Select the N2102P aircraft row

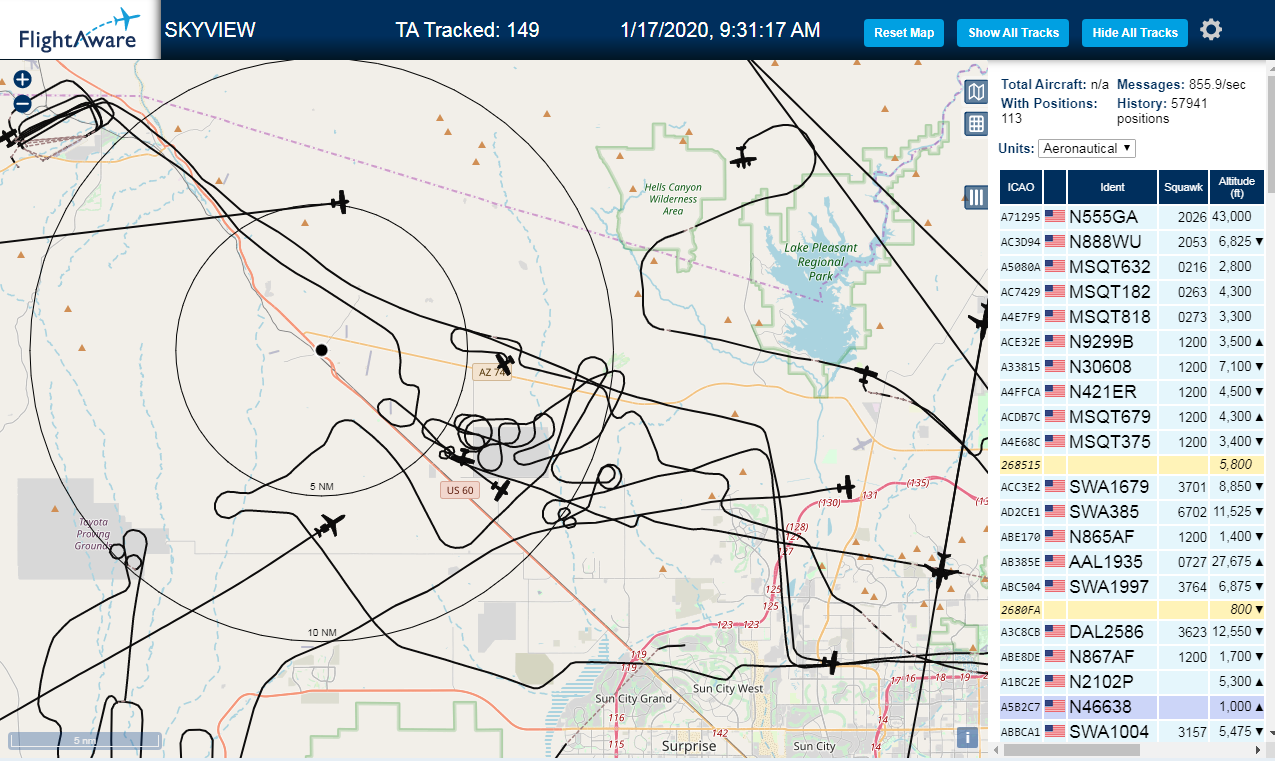[1132, 681]
